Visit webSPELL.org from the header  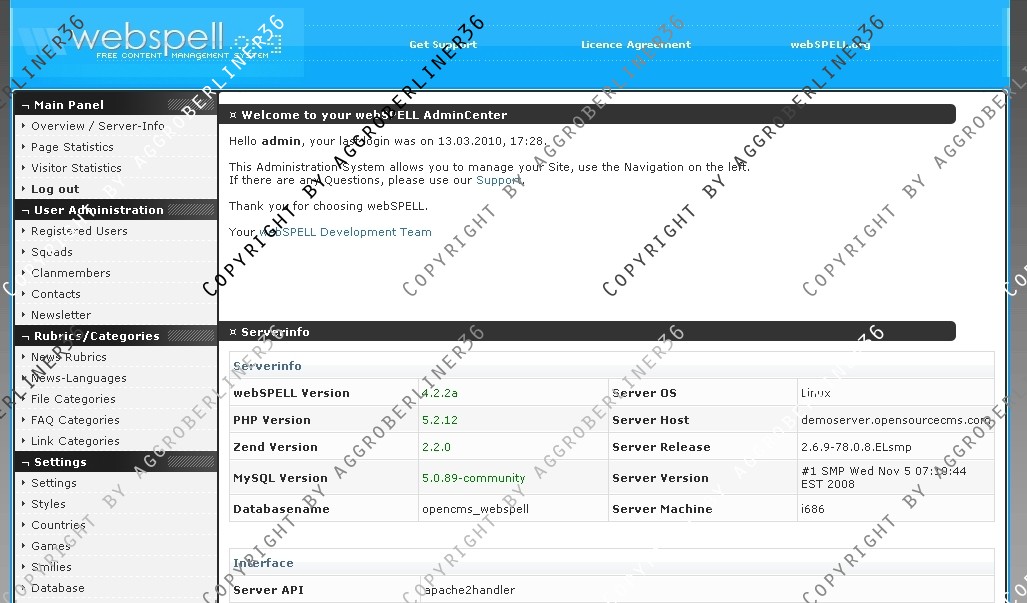pyautogui.click(x=829, y=45)
